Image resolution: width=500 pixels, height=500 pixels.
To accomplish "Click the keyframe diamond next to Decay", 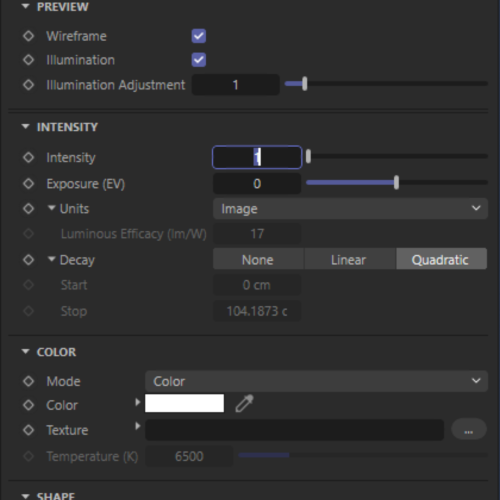I will pos(28,260).
